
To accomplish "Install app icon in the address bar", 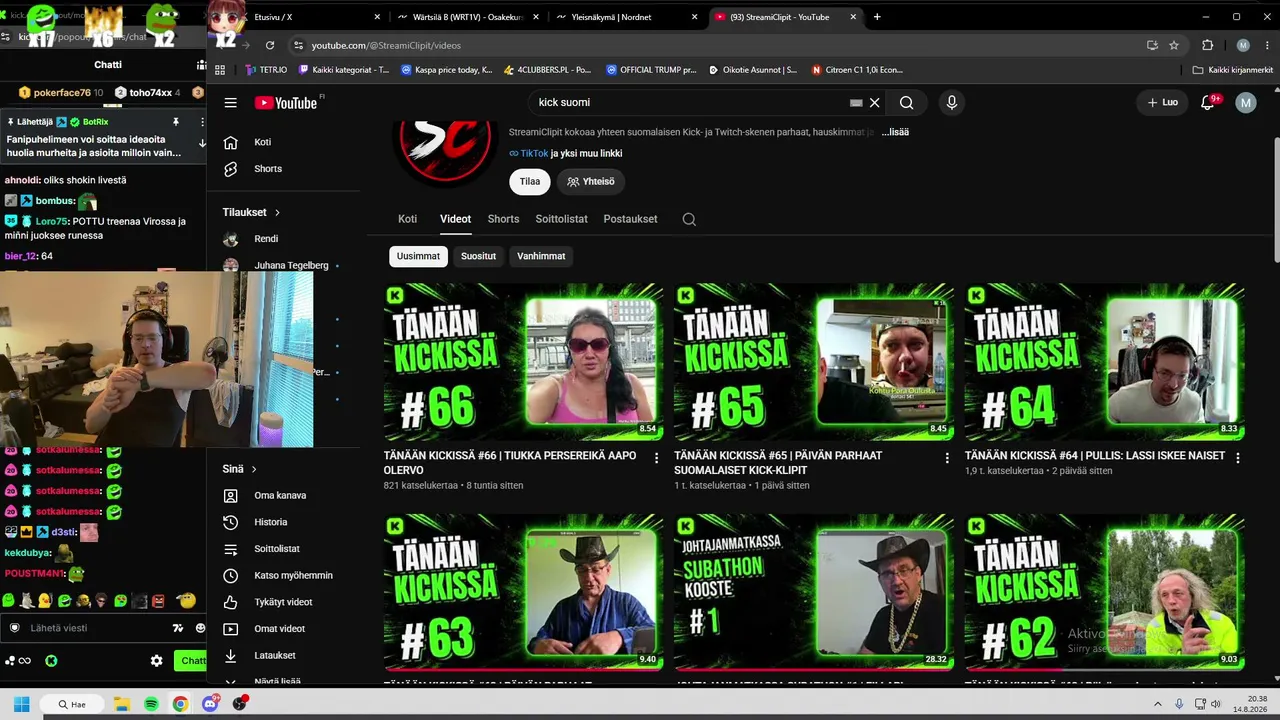I will pos(1152,45).
